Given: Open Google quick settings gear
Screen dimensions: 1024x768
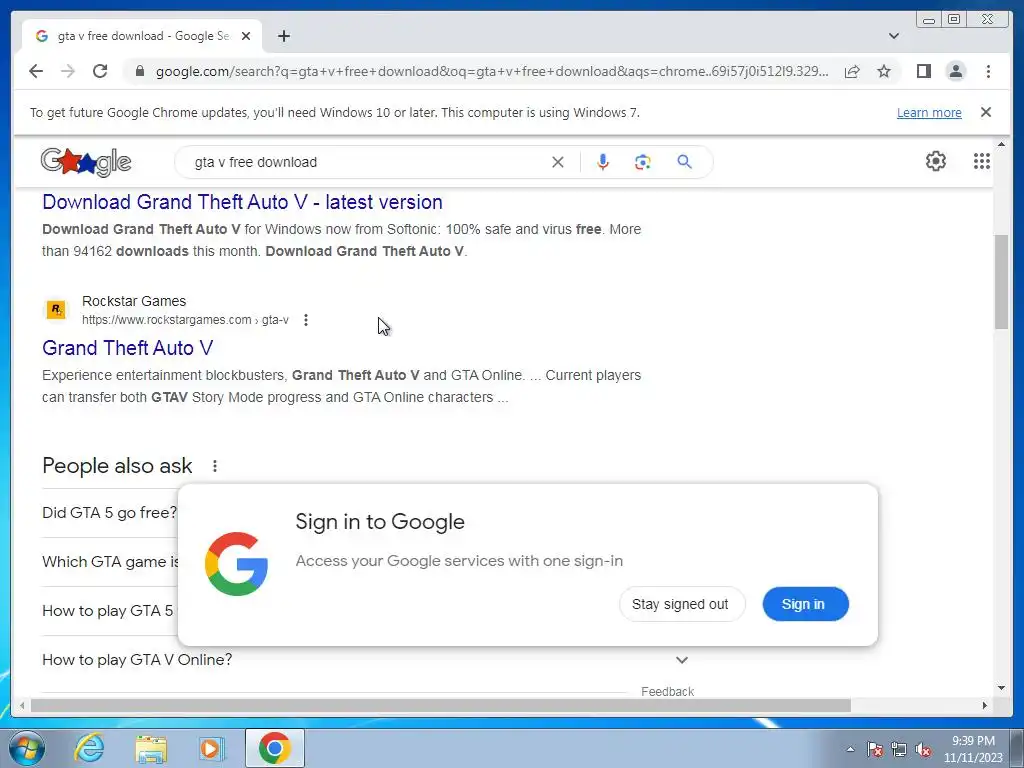Looking at the screenshot, I should [x=936, y=161].
